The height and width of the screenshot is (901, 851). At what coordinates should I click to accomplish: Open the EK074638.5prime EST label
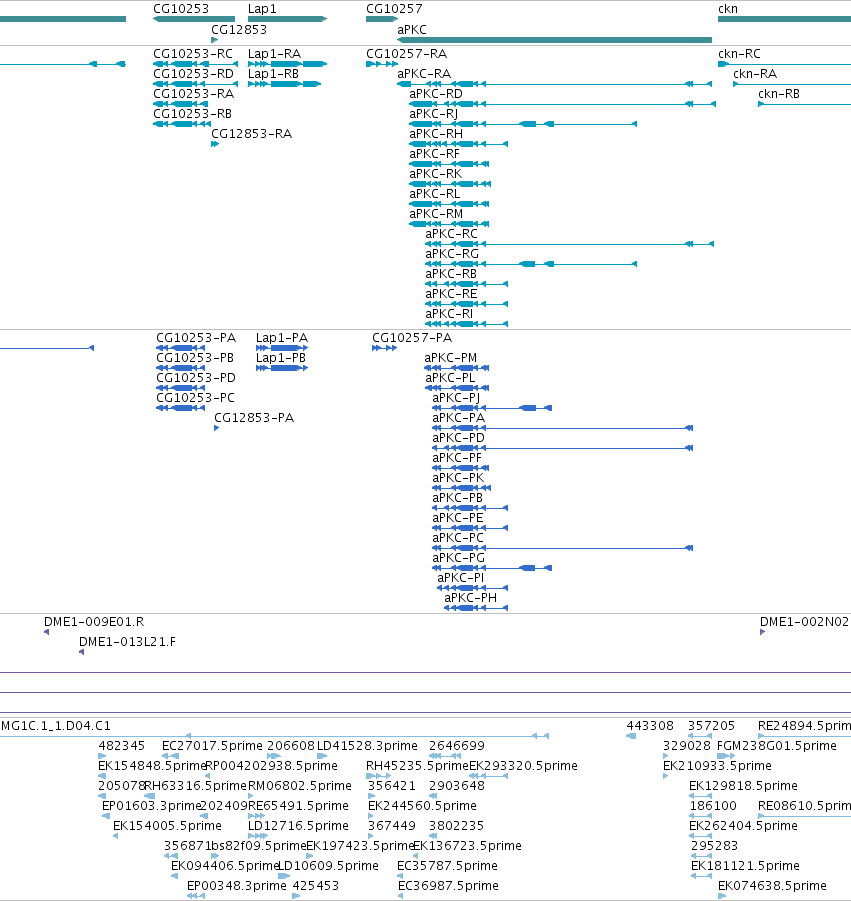coord(773,885)
